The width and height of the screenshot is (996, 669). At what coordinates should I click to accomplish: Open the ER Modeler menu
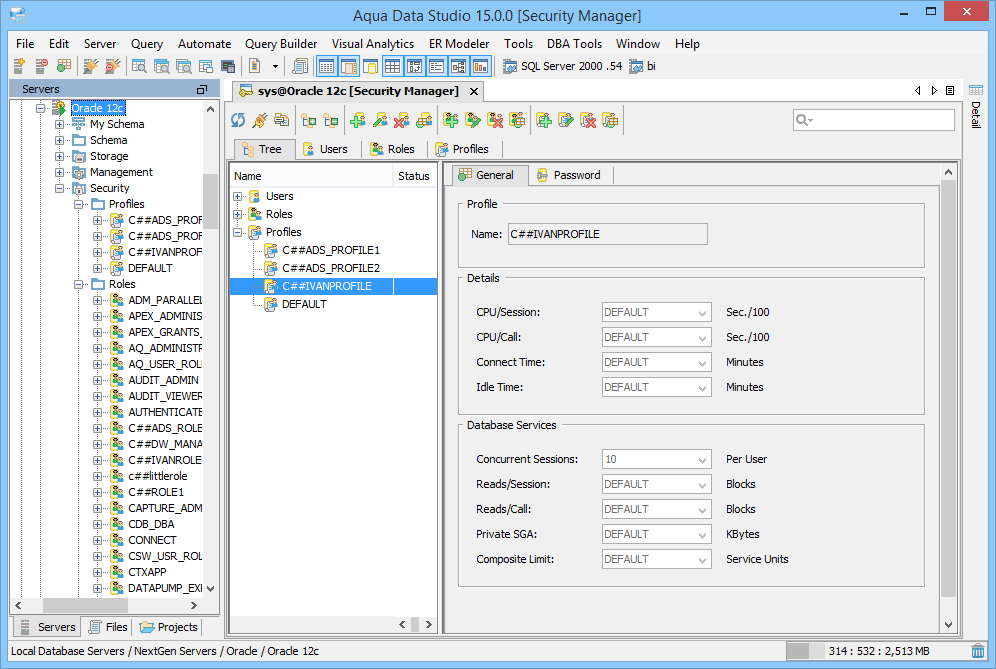[459, 44]
